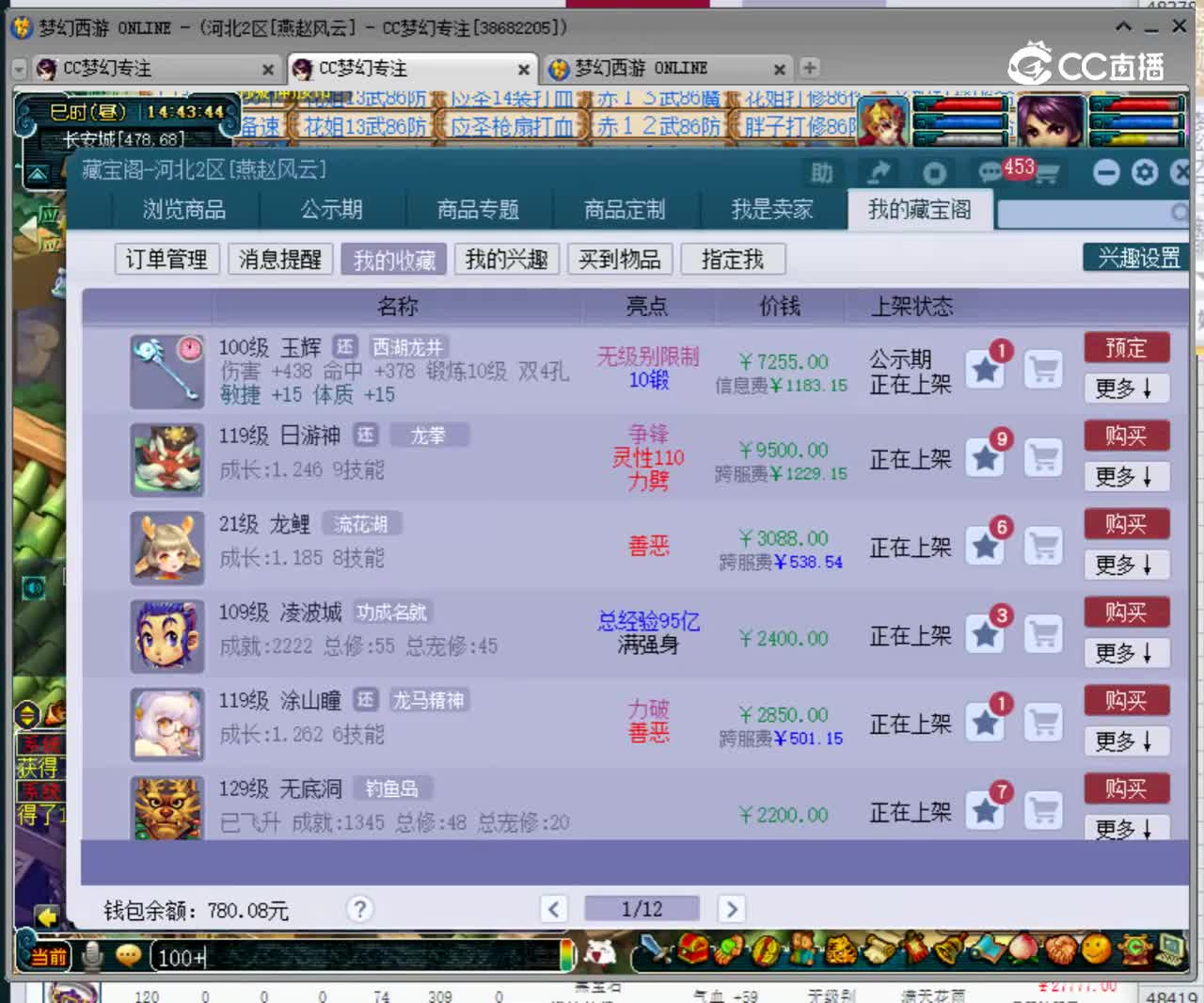Open 消息提醒 sub-tab
This screenshot has width=1204, height=1003.
(280, 259)
